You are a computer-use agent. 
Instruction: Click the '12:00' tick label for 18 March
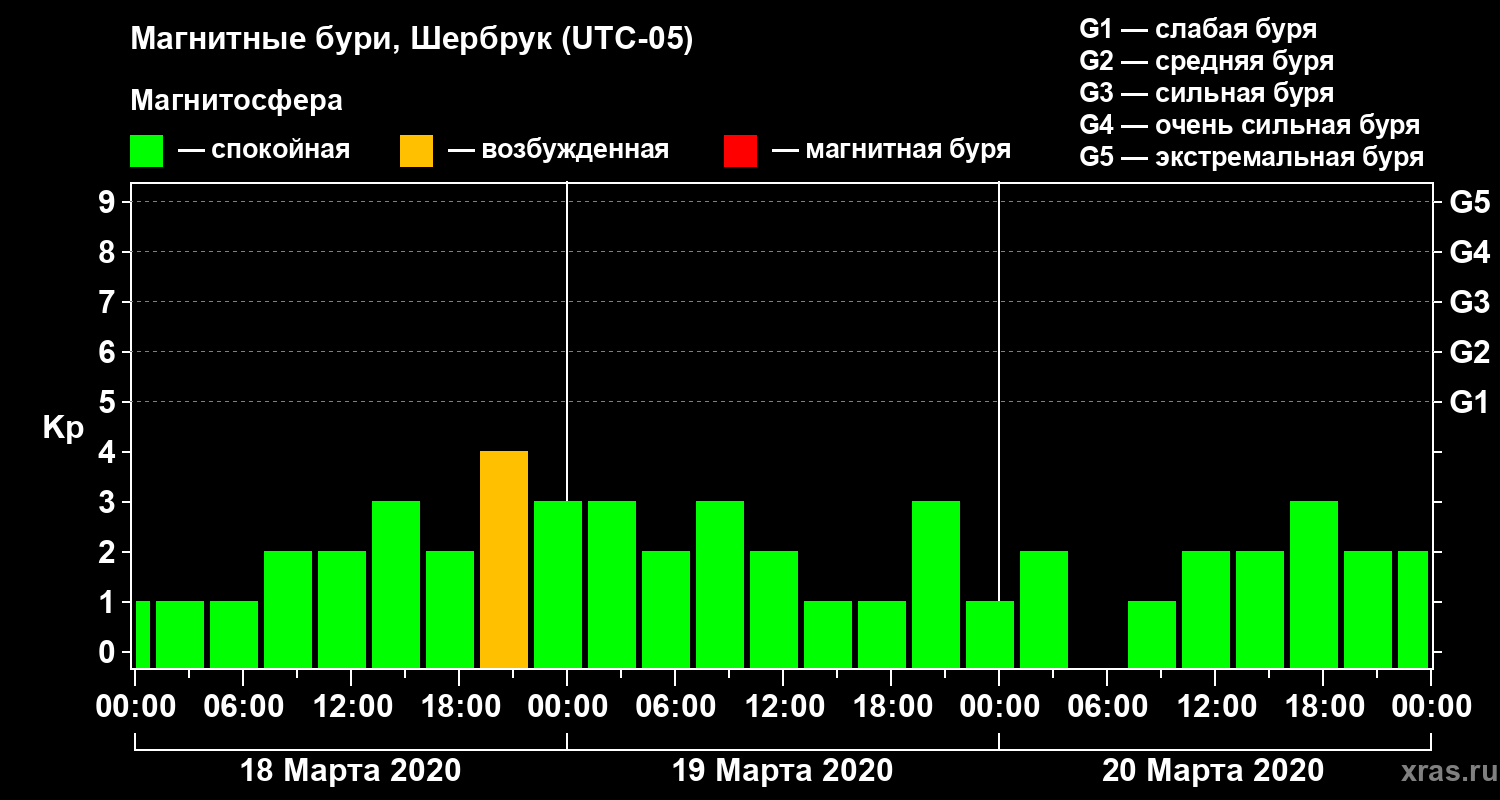(352, 707)
